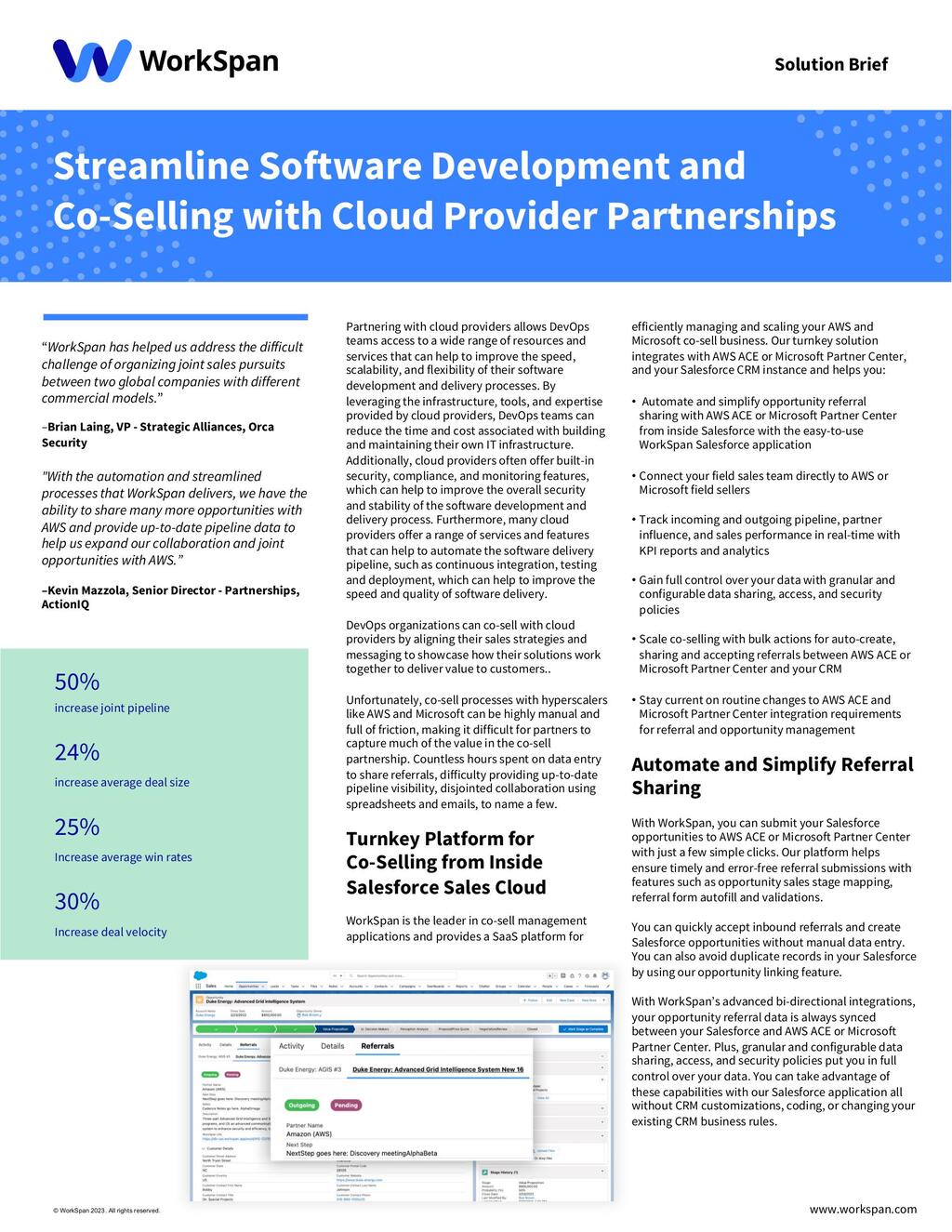Click the '25%' statistic
Viewport: 952px width, 1232px height.
pyautogui.click(x=77, y=827)
